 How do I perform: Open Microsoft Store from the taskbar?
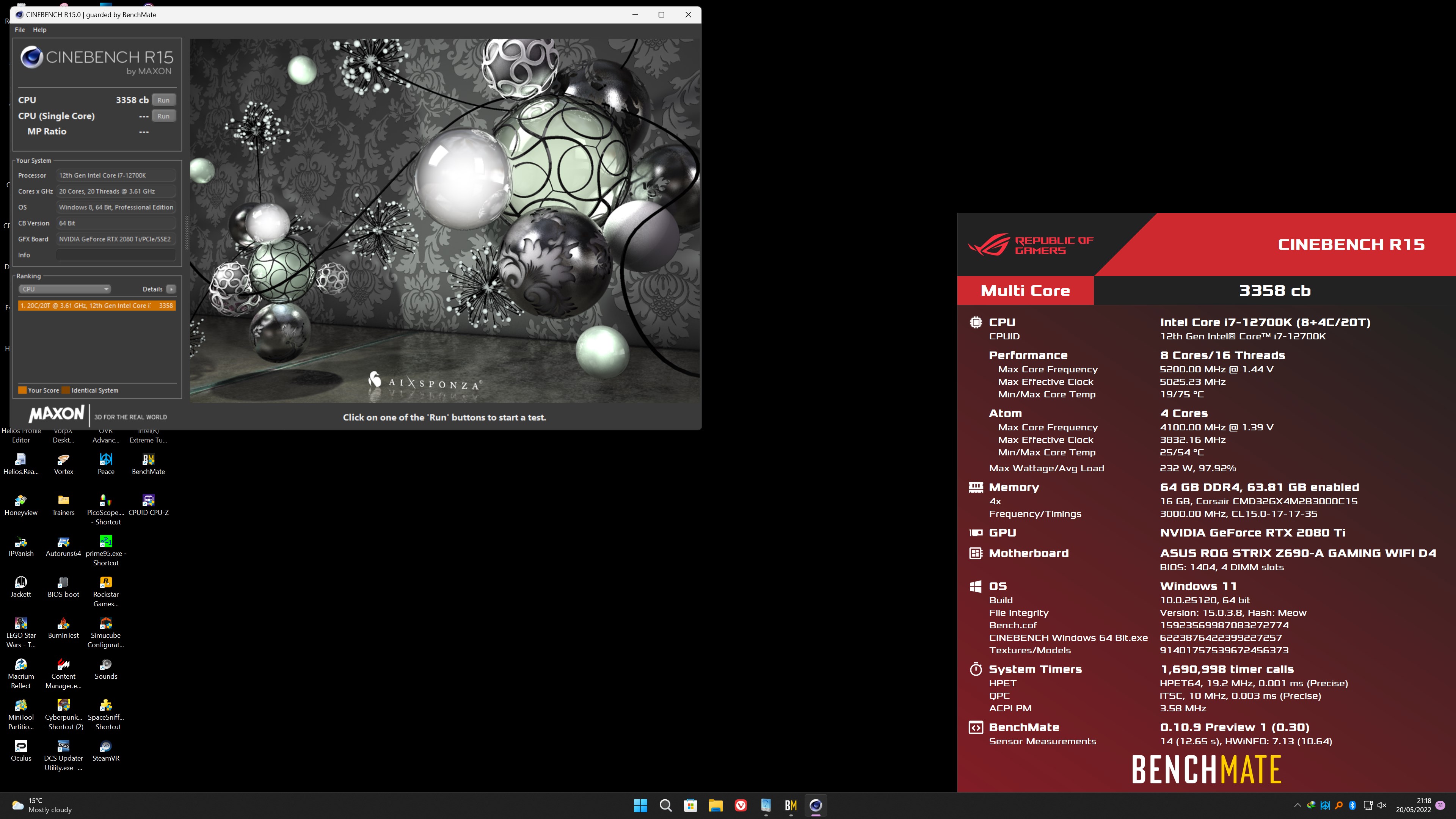click(691, 805)
